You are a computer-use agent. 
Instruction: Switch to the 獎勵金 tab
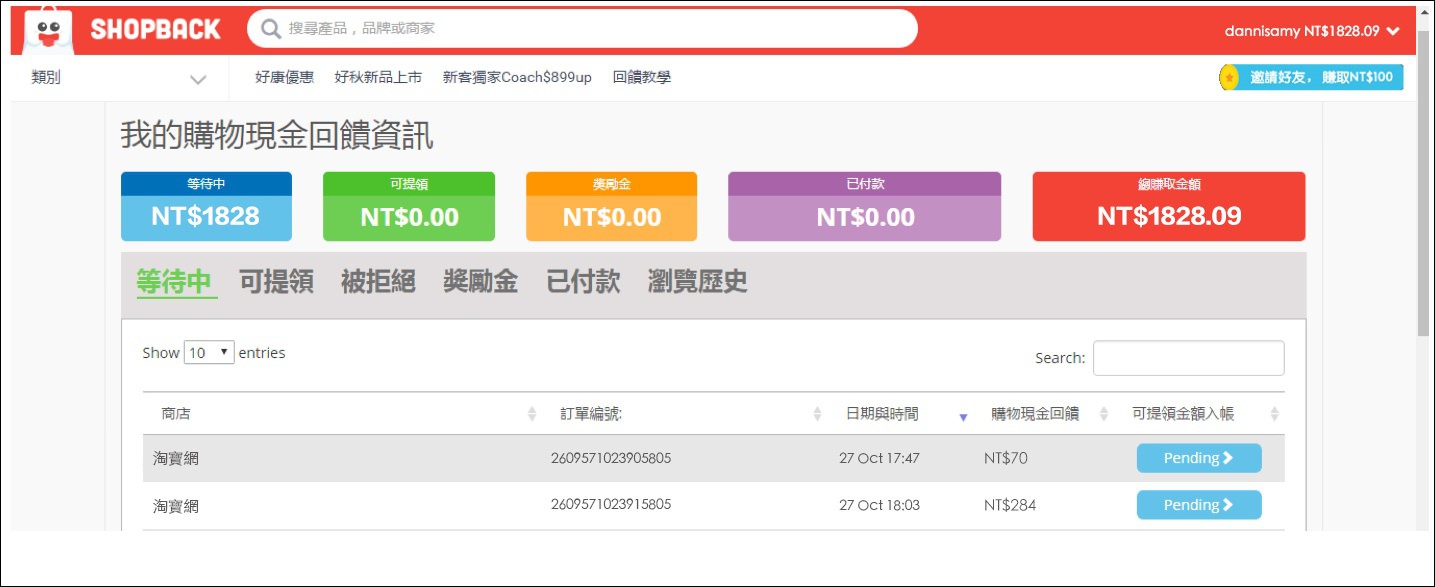tap(481, 282)
